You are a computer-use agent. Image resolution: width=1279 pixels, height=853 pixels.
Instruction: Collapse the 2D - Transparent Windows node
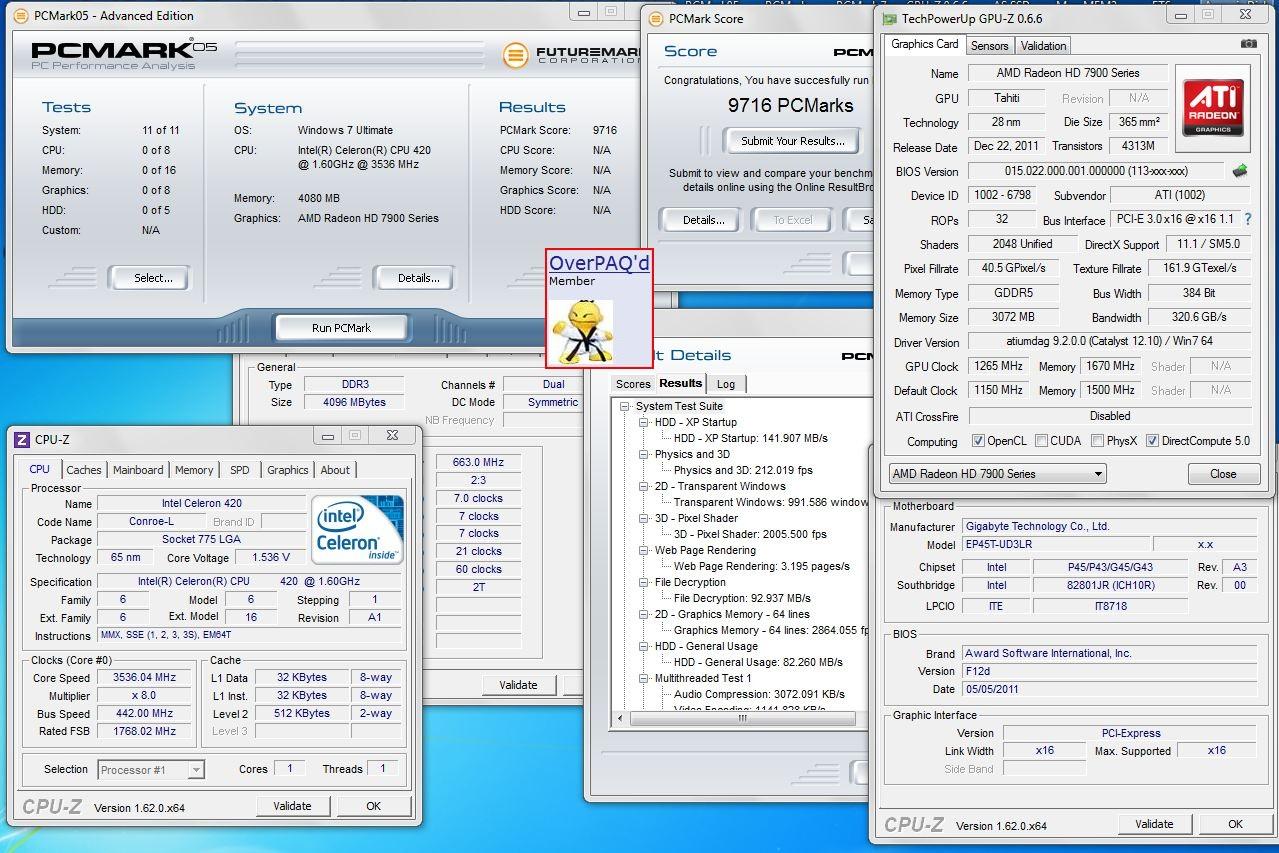pos(645,487)
